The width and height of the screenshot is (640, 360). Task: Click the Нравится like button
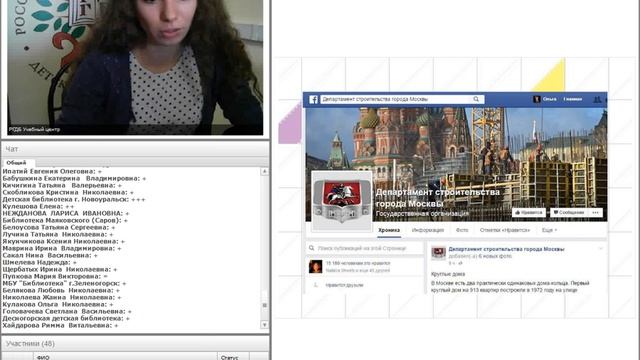[529, 213]
